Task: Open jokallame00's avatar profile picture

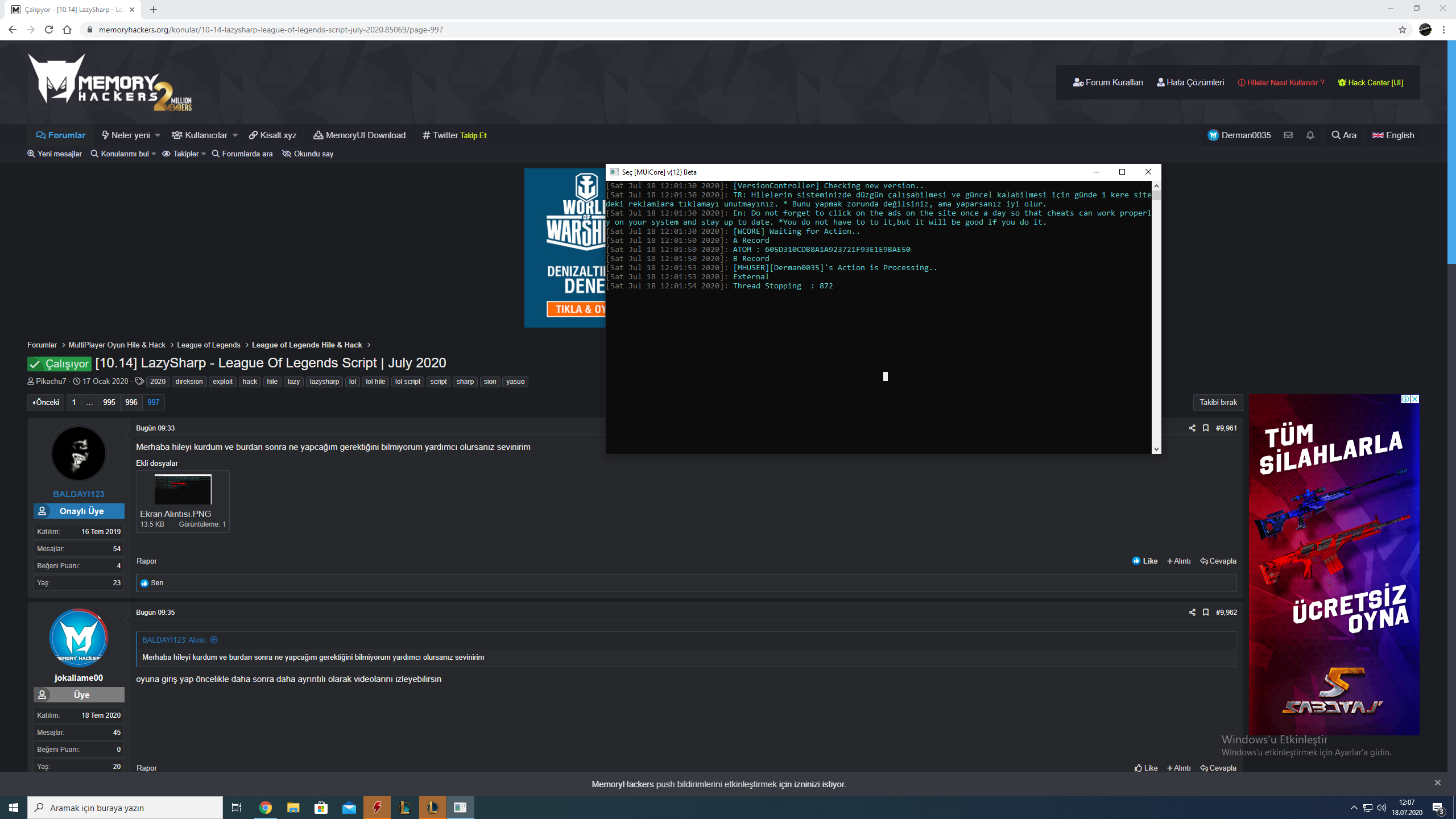Action: pyautogui.click(x=78, y=638)
